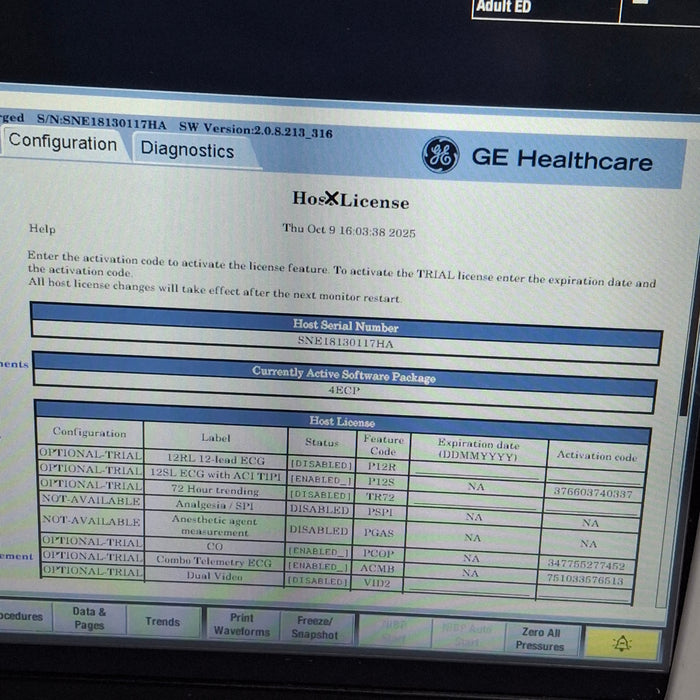Image resolution: width=700 pixels, height=700 pixels.
Task: Toggle ENABLED status for Combo Telemetry ECG
Action: [x=317, y=566]
